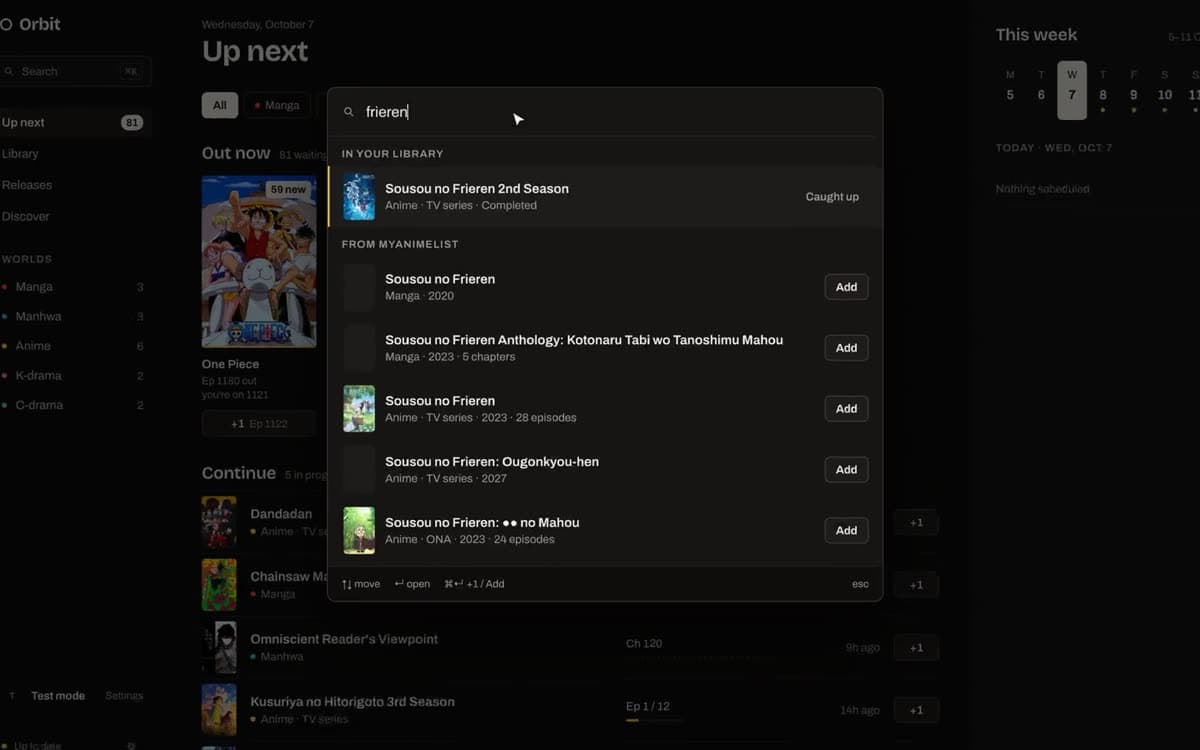Select the All filter tab
This screenshot has width=1200, height=750.
(220, 105)
